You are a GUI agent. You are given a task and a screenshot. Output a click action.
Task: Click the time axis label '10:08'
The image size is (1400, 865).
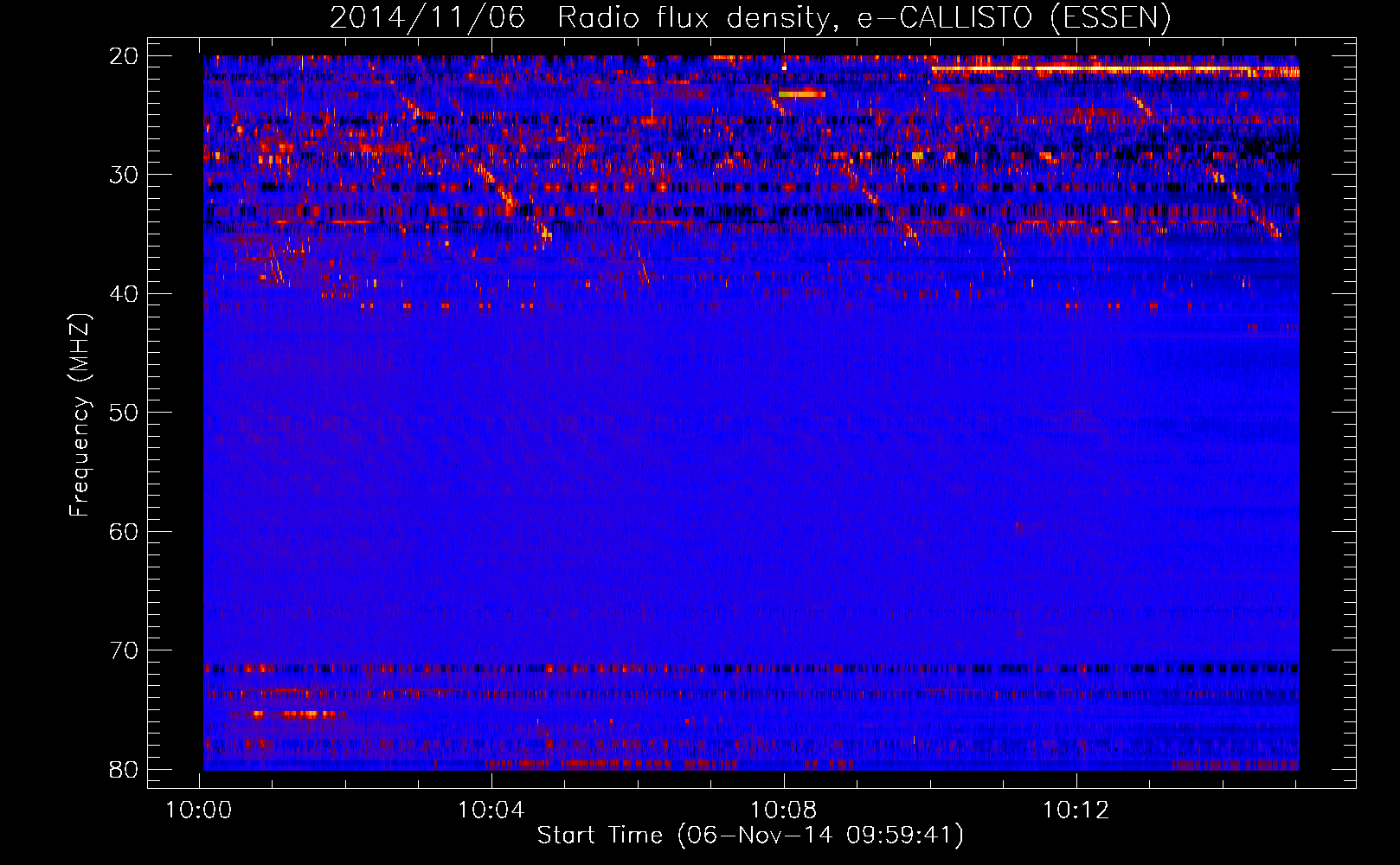point(784,811)
